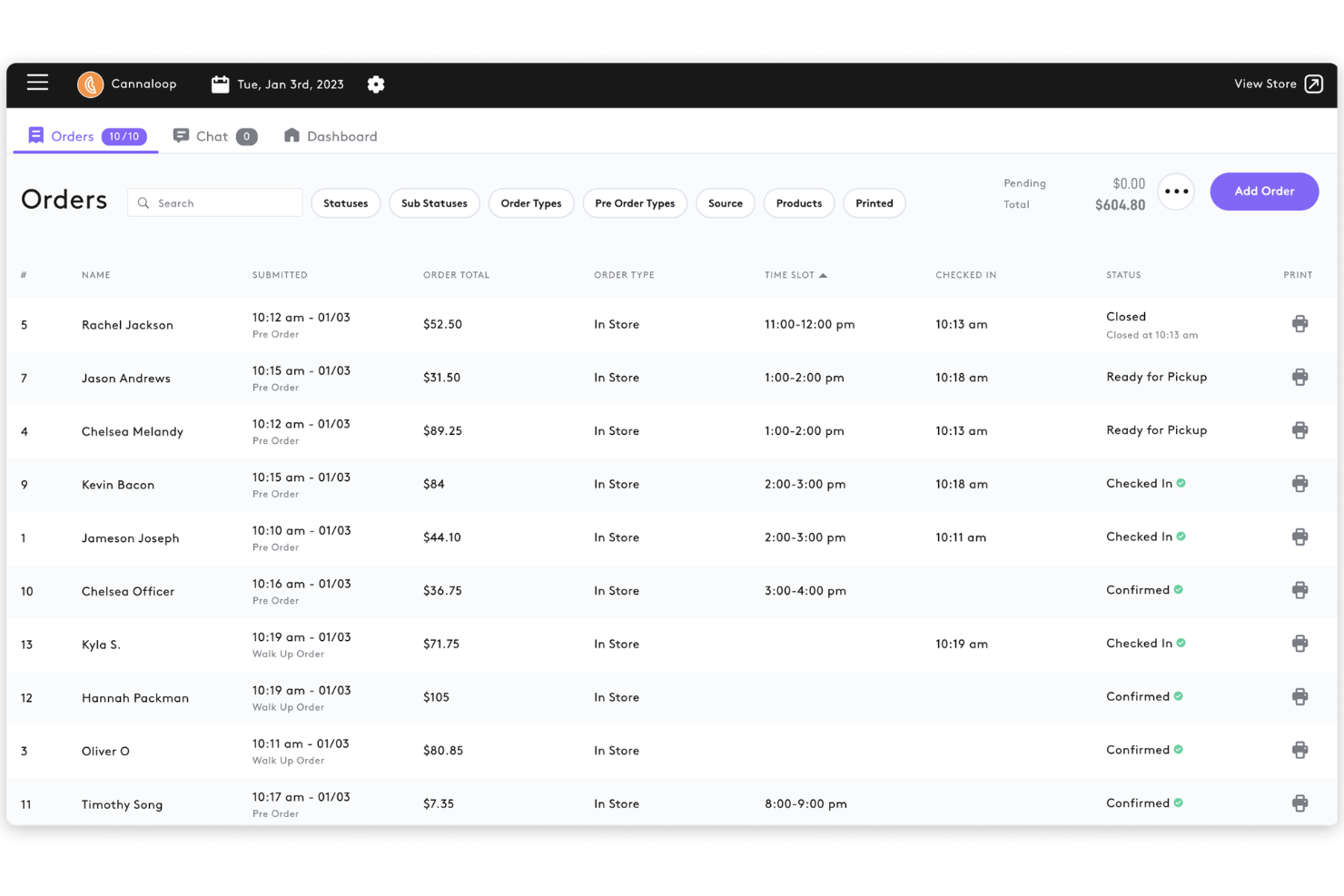This screenshot has height=896, width=1344.
Task: Switch to the Dashboard tab
Action: pyautogui.click(x=331, y=136)
